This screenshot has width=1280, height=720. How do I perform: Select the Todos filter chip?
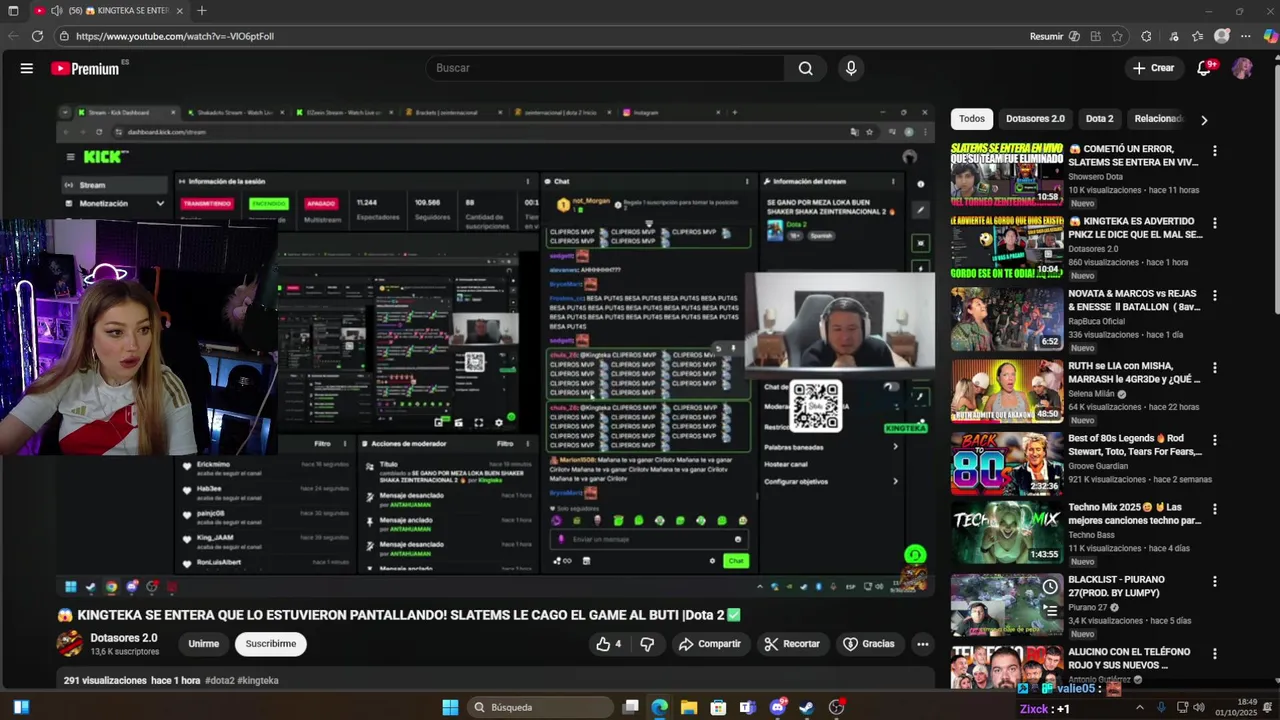tap(971, 118)
